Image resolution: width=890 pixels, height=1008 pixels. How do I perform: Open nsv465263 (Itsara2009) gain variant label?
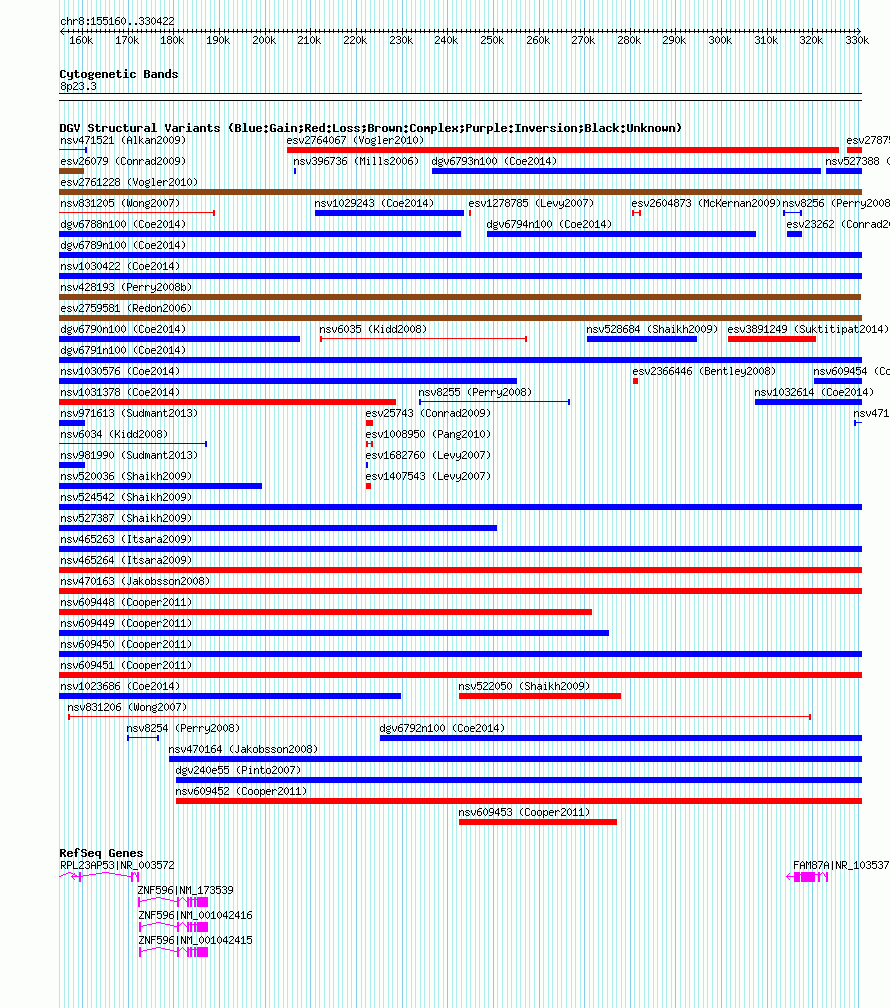(x=126, y=539)
